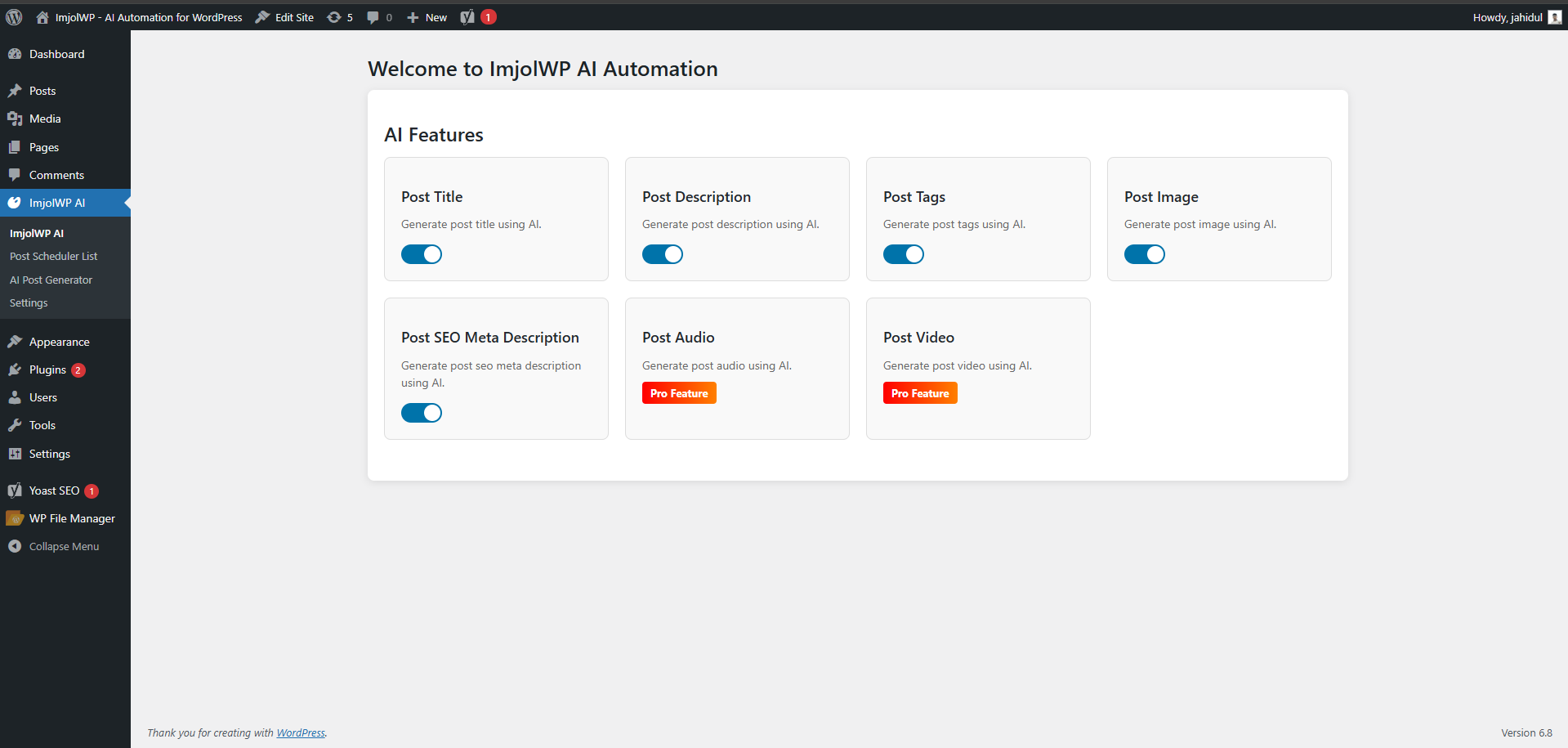The image size is (1568, 748).
Task: Click the Media icon in sidebar
Action: tap(15, 119)
